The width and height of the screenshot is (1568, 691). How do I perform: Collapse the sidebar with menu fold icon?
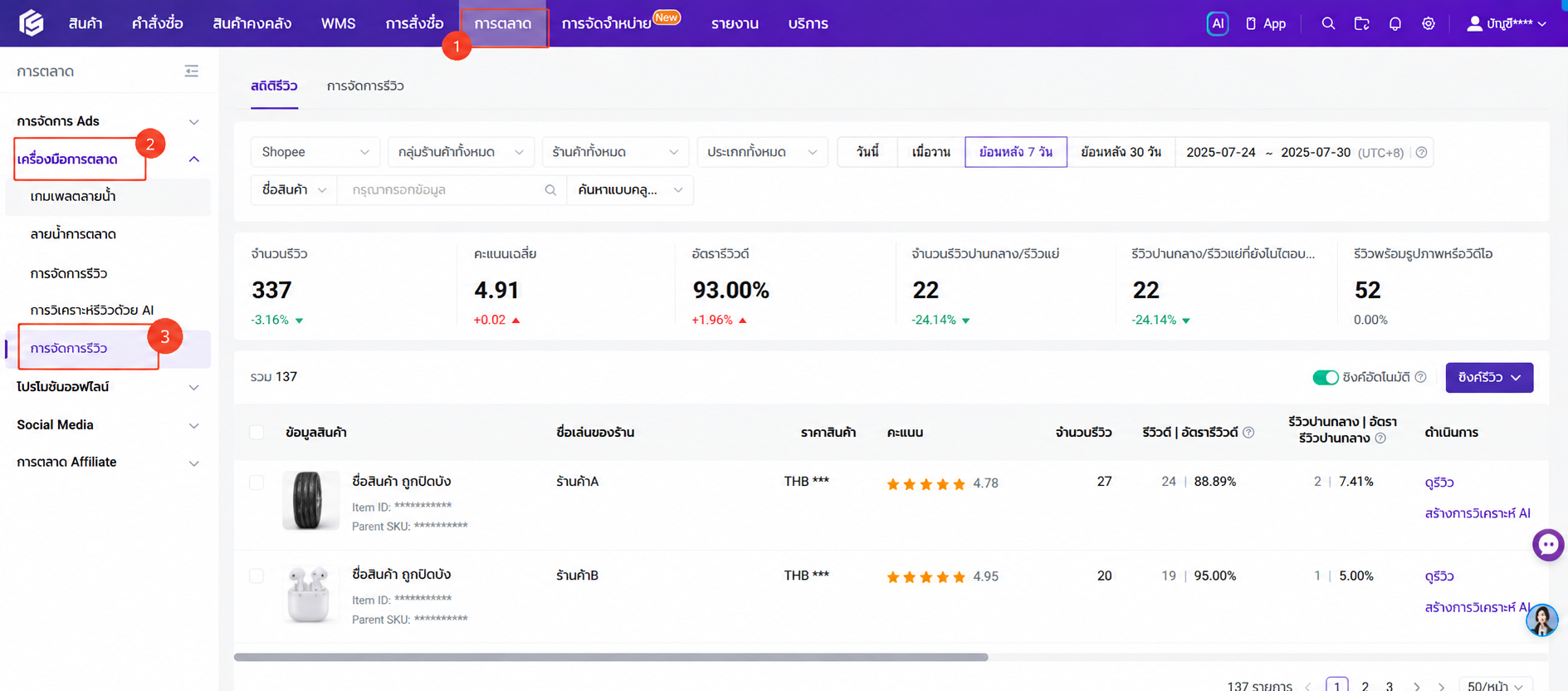point(192,71)
